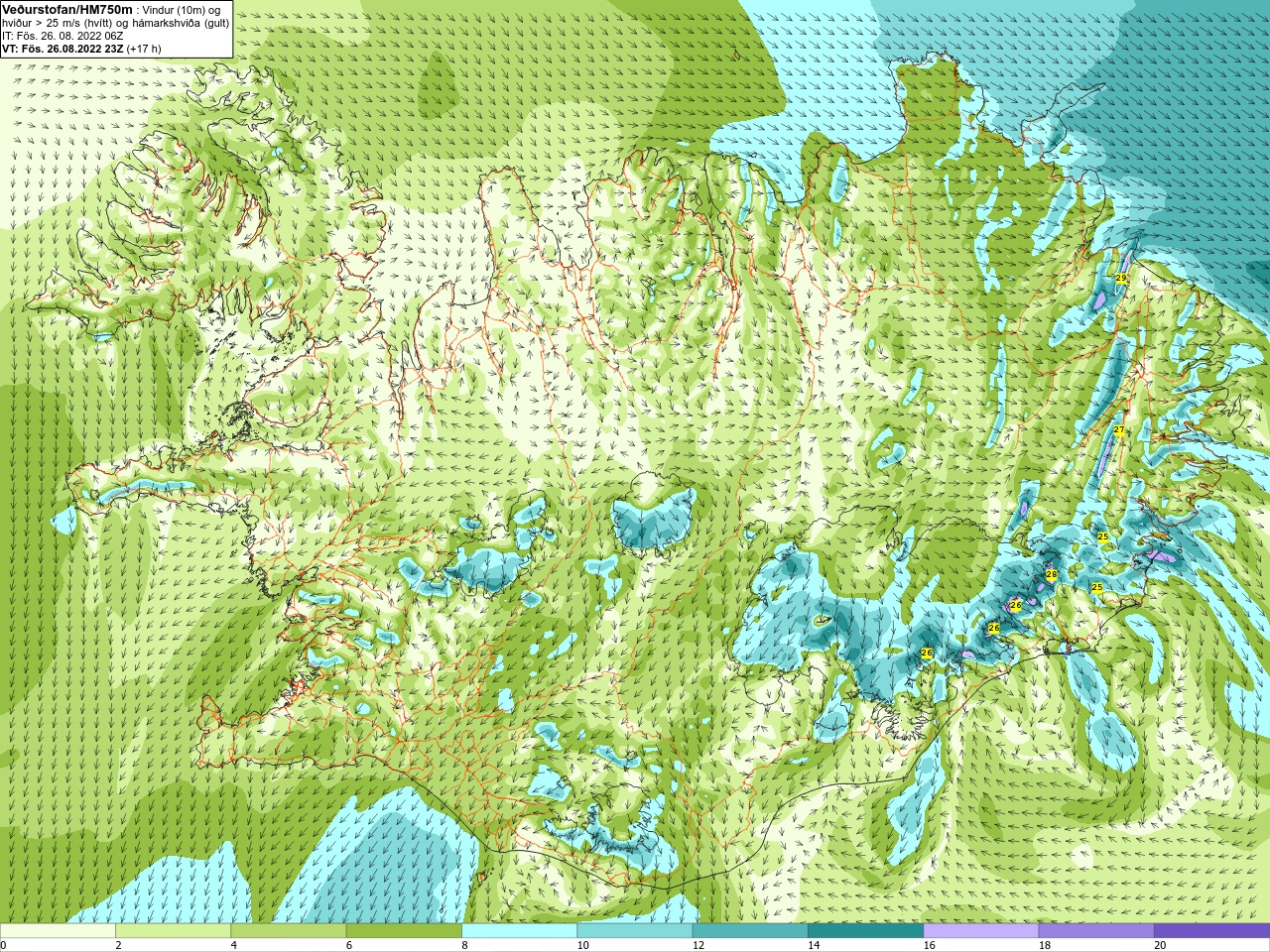Select the IT: Fös. 26. 08. 2022 06Z line
The width and height of the screenshot is (1270, 952).
[63, 35]
